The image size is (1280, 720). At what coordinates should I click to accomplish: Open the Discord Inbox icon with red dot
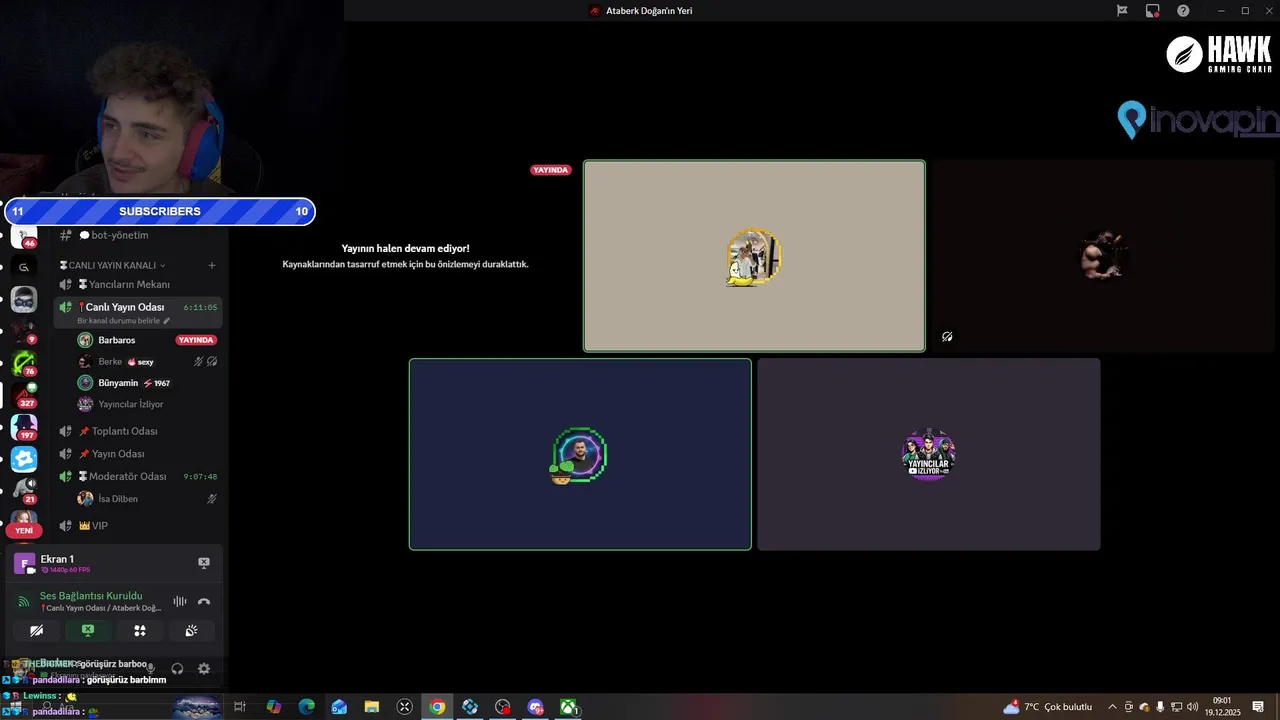coord(1153,10)
